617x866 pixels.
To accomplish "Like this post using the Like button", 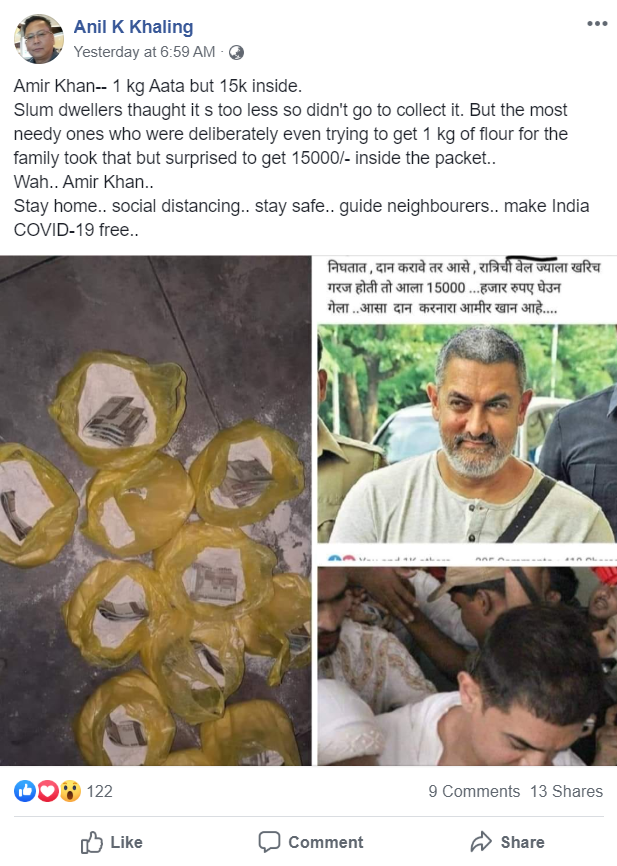I will (x=112, y=842).
